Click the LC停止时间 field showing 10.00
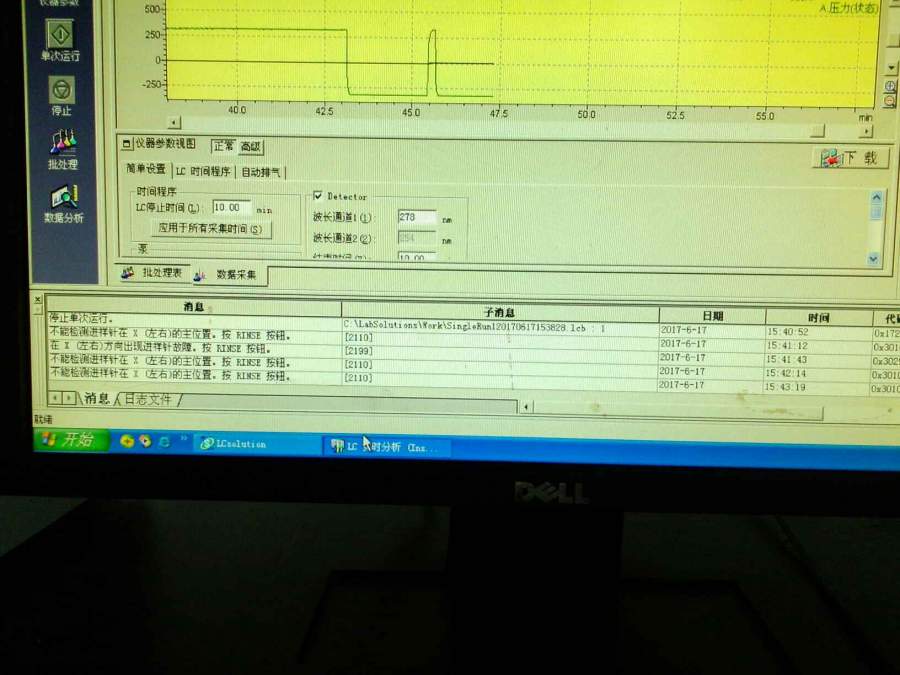The height and width of the screenshot is (675, 900). click(x=231, y=207)
